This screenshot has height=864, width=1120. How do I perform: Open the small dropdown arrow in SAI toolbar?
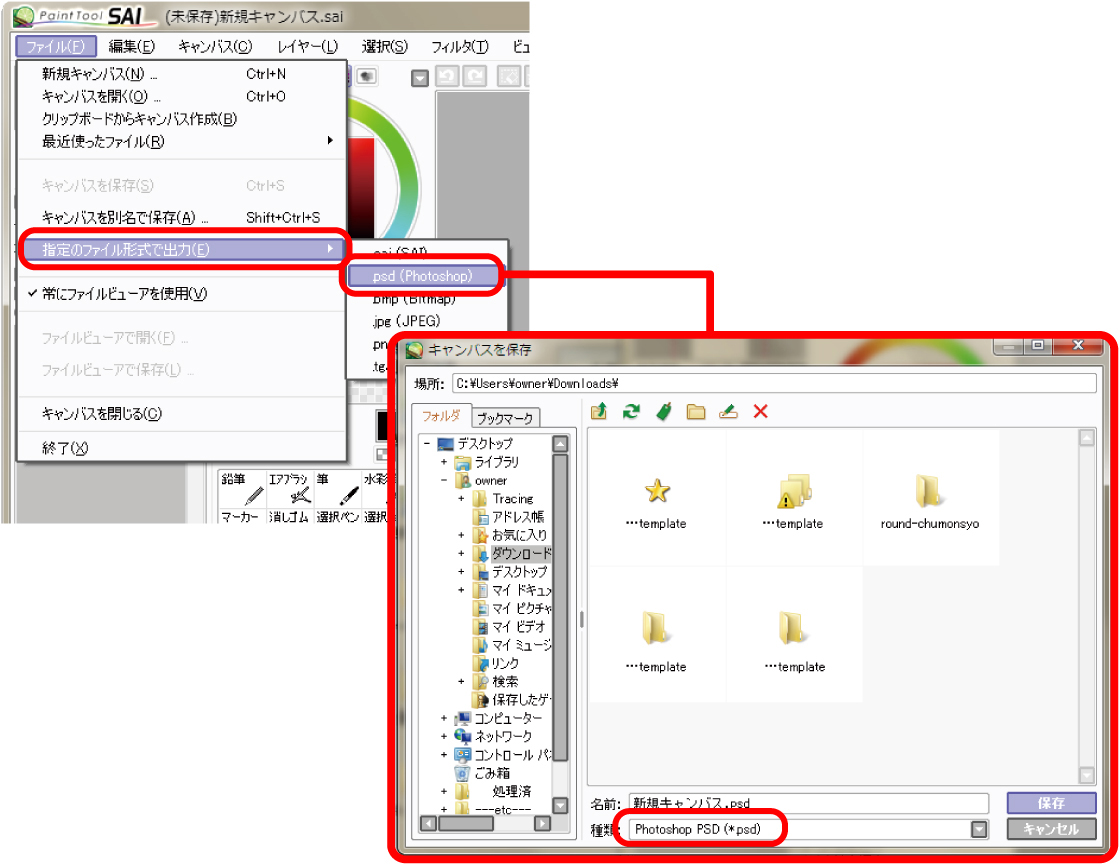(x=420, y=78)
